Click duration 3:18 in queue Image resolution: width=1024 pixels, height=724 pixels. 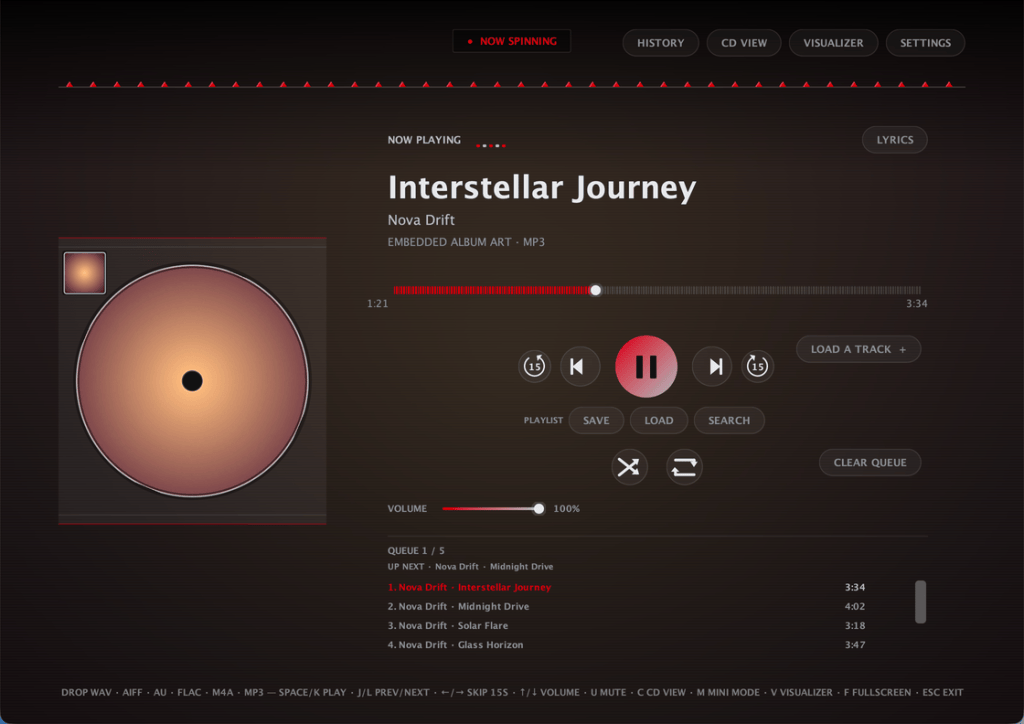855,625
